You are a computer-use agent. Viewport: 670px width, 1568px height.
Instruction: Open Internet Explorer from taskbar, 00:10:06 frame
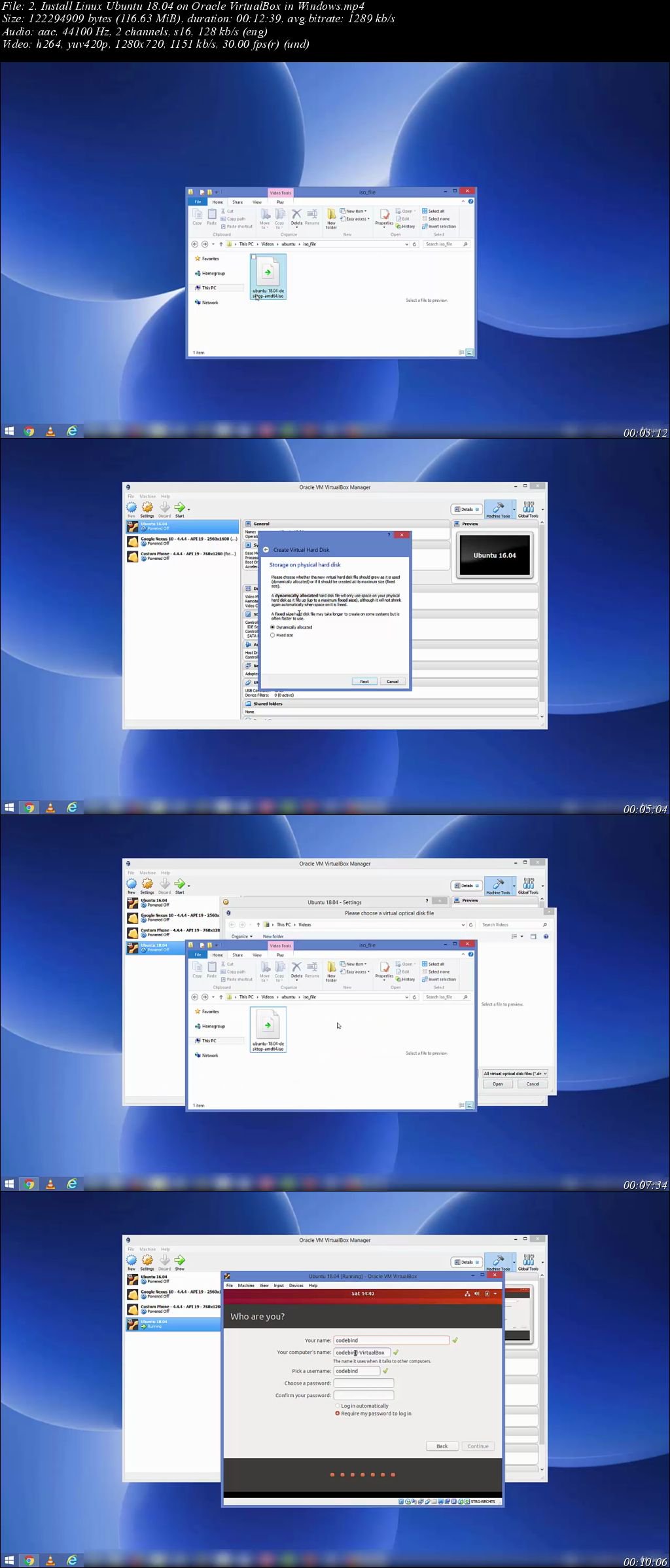72,1560
